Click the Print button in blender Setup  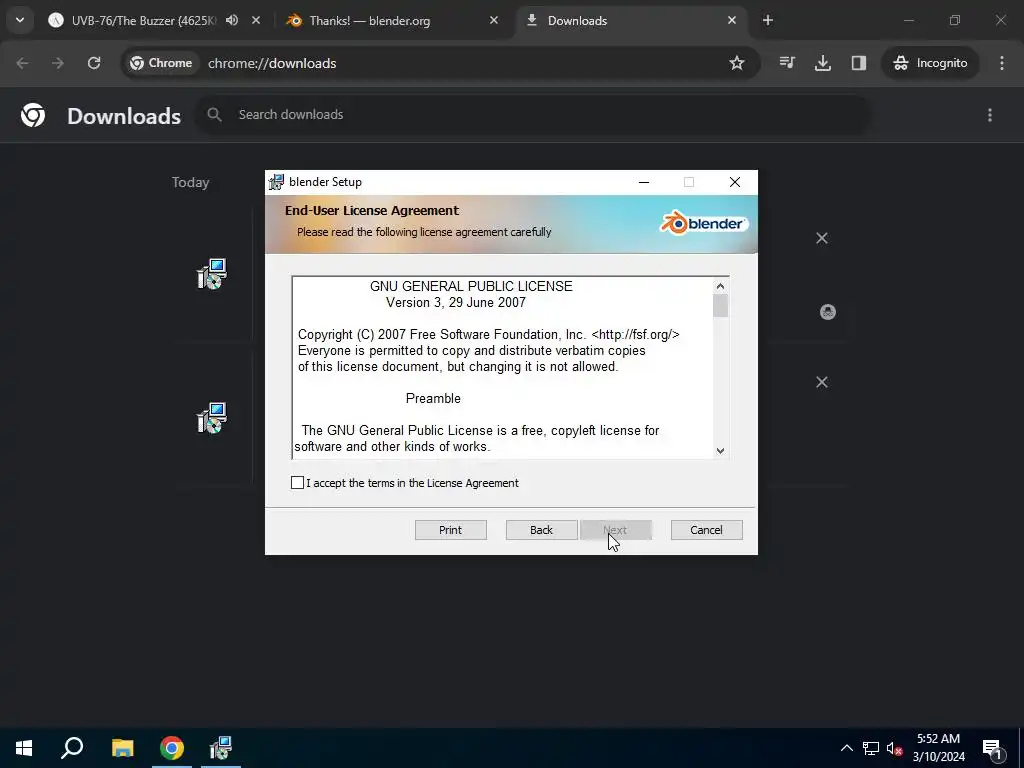pyautogui.click(x=451, y=530)
